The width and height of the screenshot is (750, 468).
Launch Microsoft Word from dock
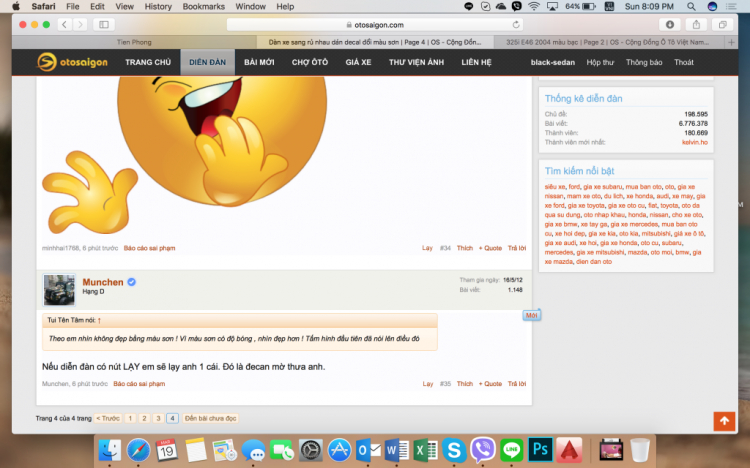(397, 450)
